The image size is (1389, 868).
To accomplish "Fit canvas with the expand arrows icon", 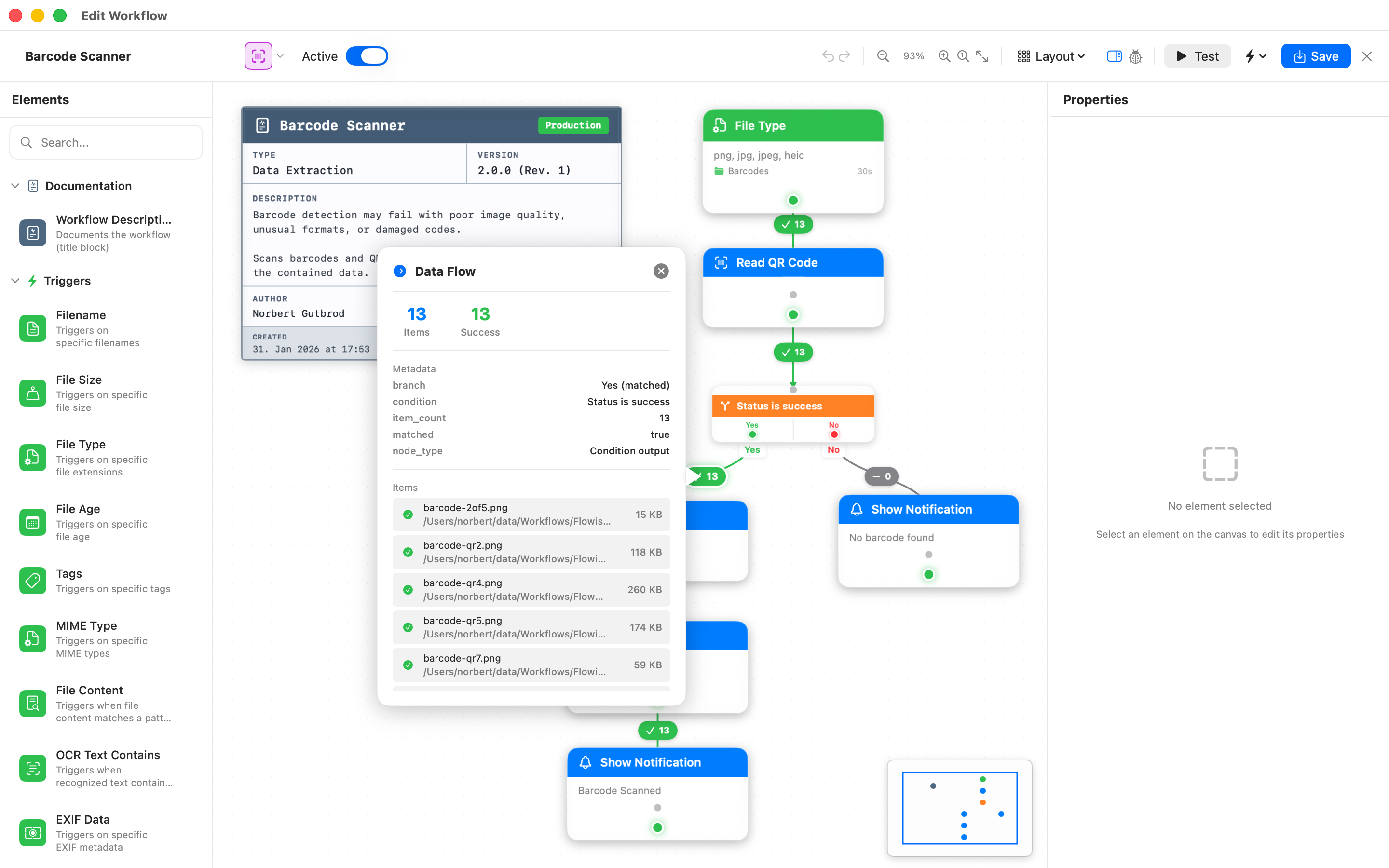I will (x=982, y=56).
